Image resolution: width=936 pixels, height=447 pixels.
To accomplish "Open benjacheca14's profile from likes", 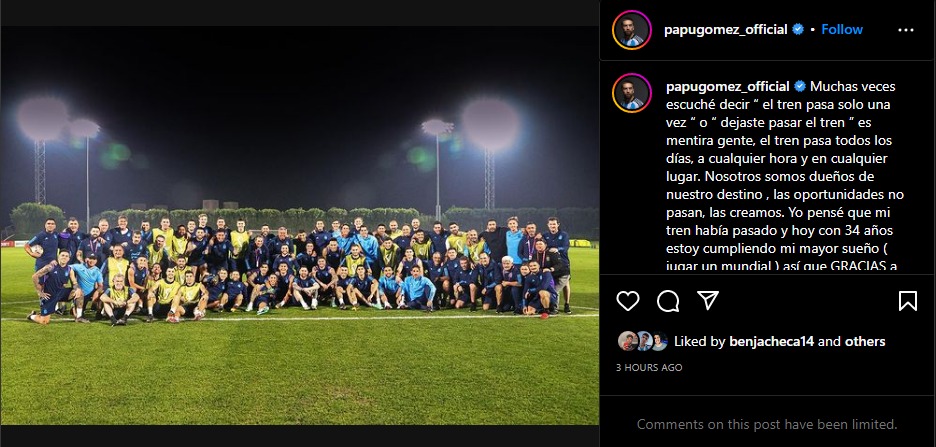I will pos(771,341).
